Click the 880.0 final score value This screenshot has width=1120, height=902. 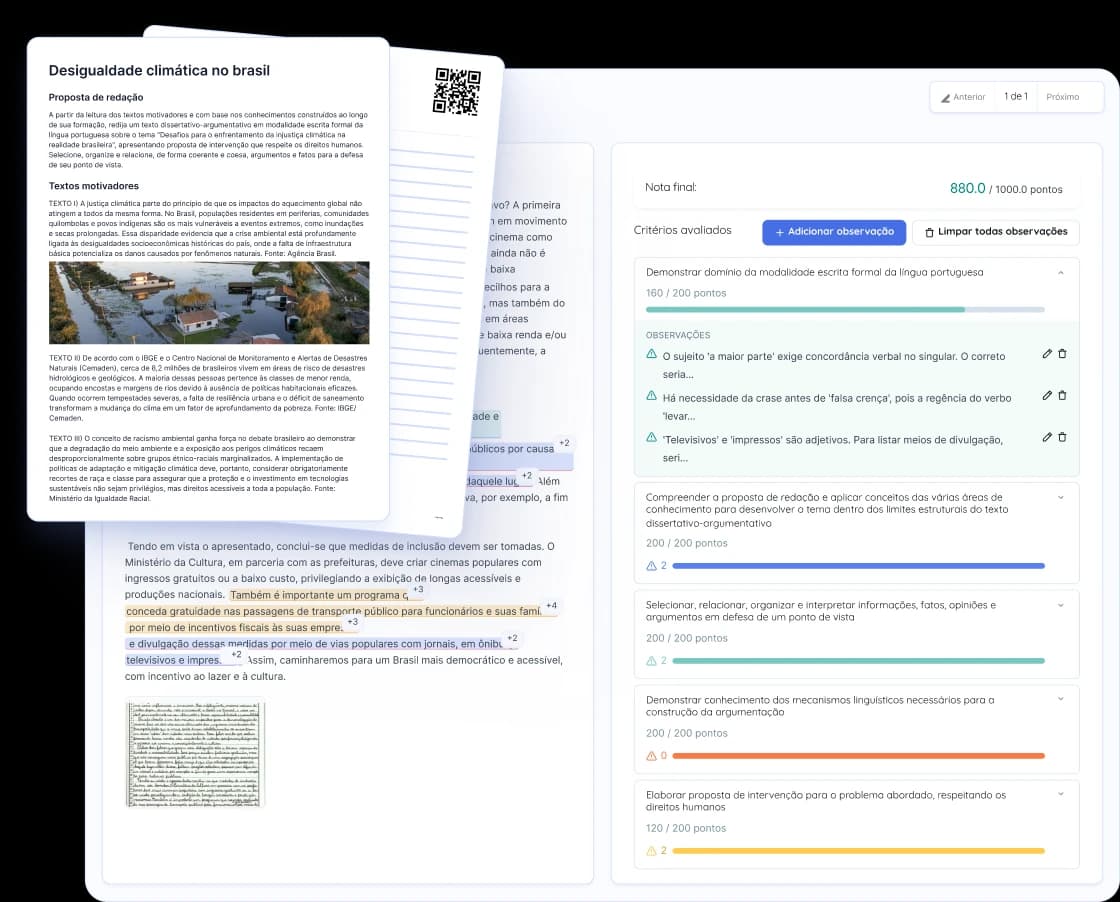click(x=967, y=189)
